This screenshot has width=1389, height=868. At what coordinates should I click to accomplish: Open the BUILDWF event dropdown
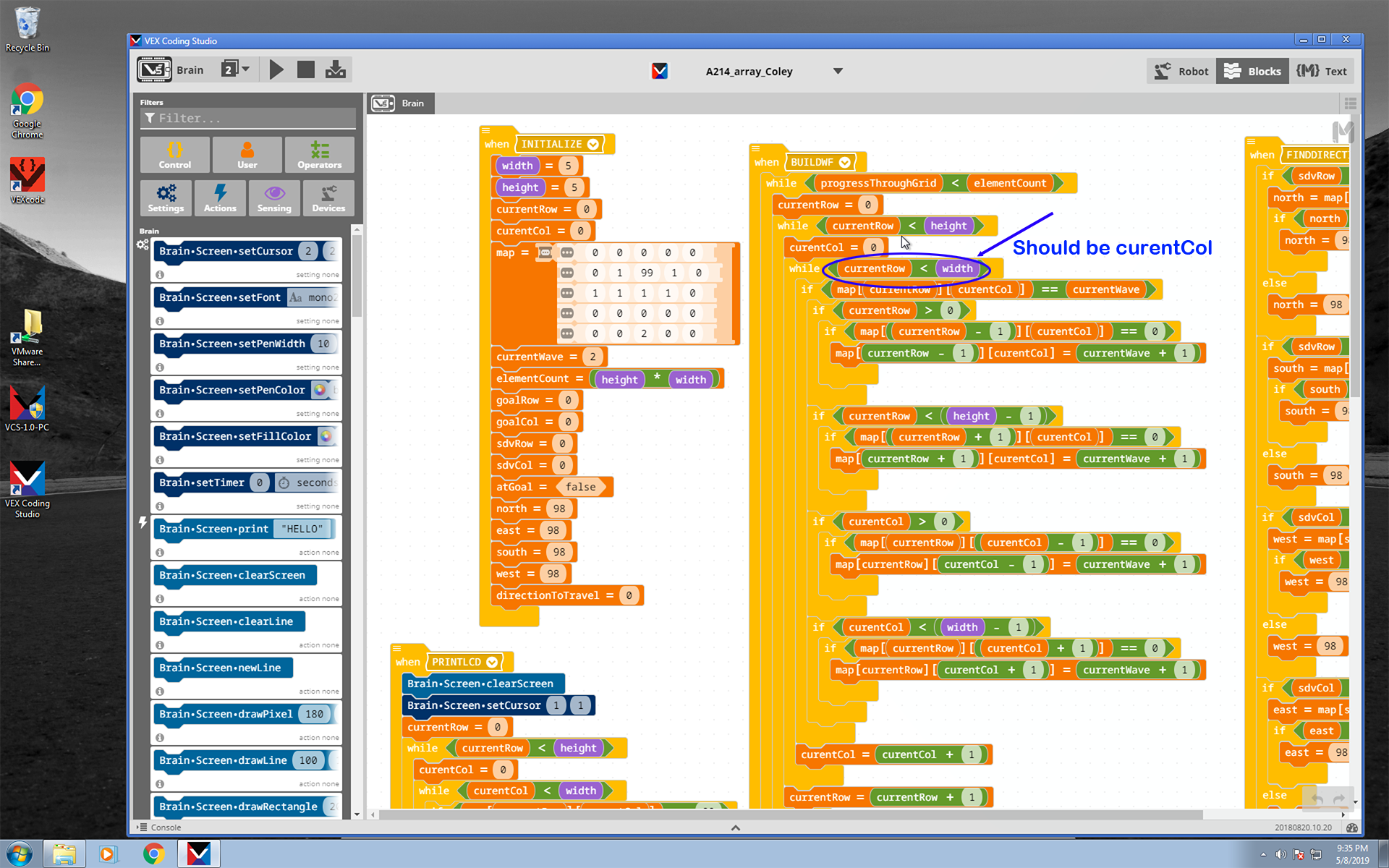pos(844,162)
